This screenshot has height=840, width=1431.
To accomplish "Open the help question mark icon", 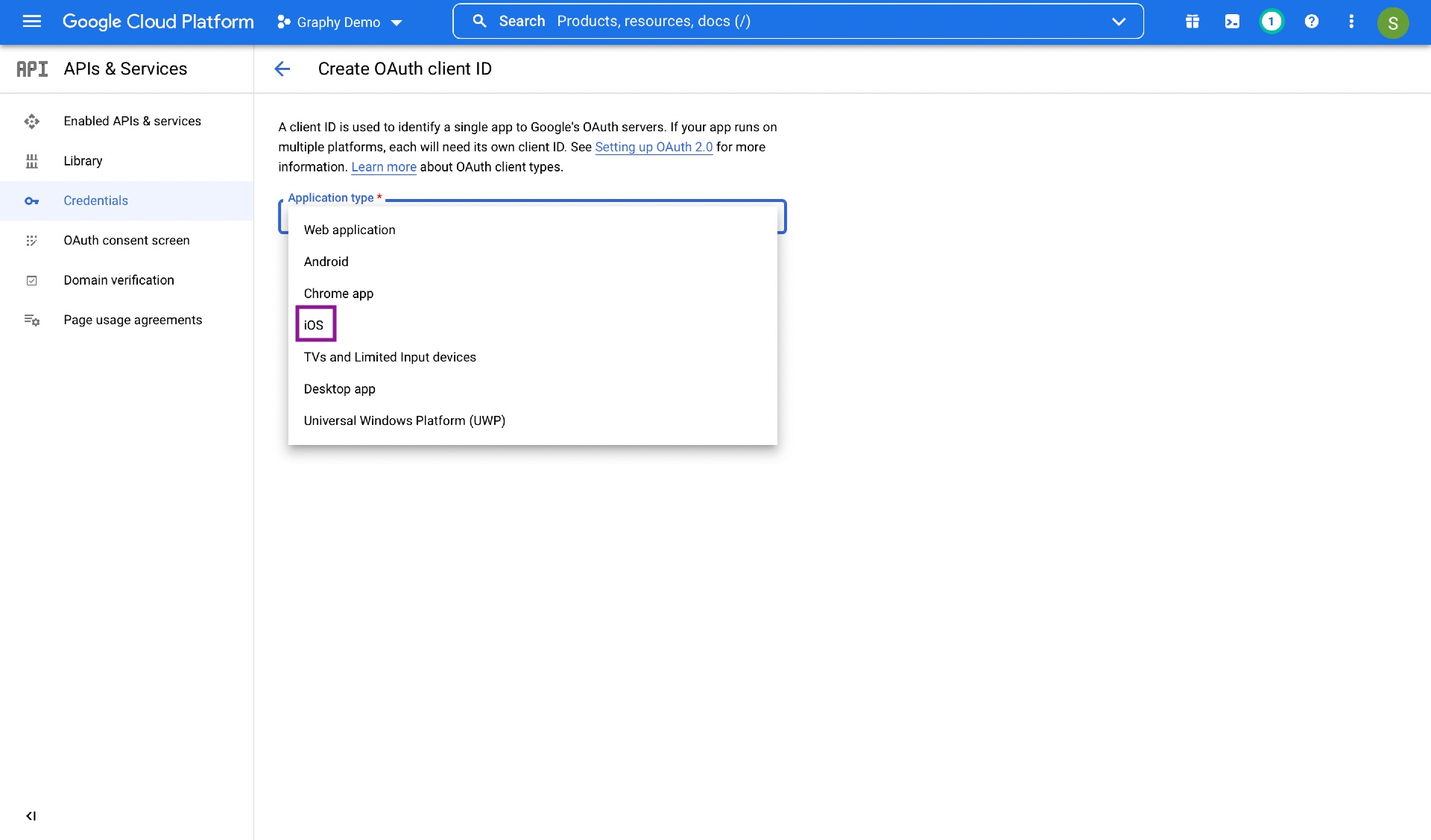I will [1312, 22].
